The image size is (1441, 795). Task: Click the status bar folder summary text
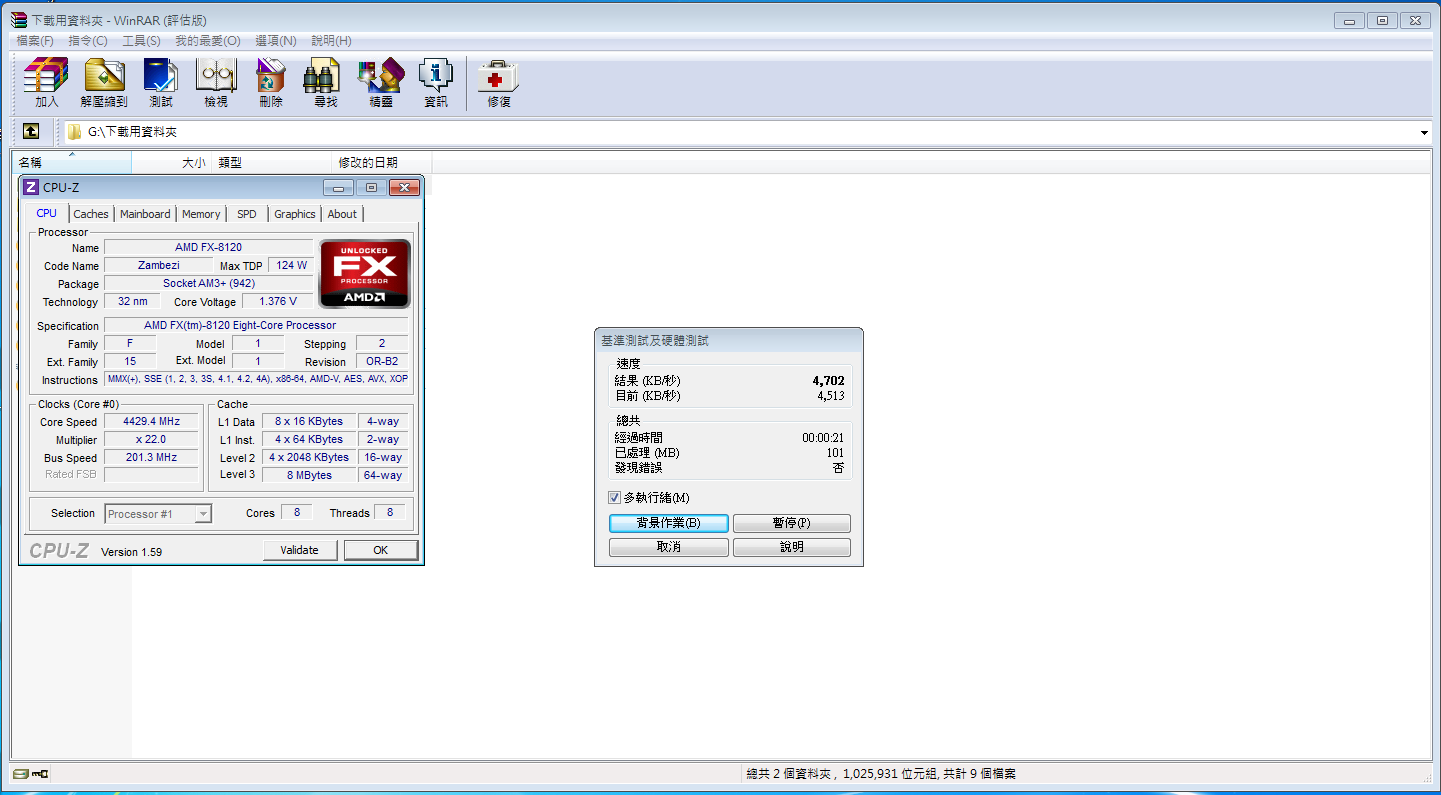[x=881, y=774]
